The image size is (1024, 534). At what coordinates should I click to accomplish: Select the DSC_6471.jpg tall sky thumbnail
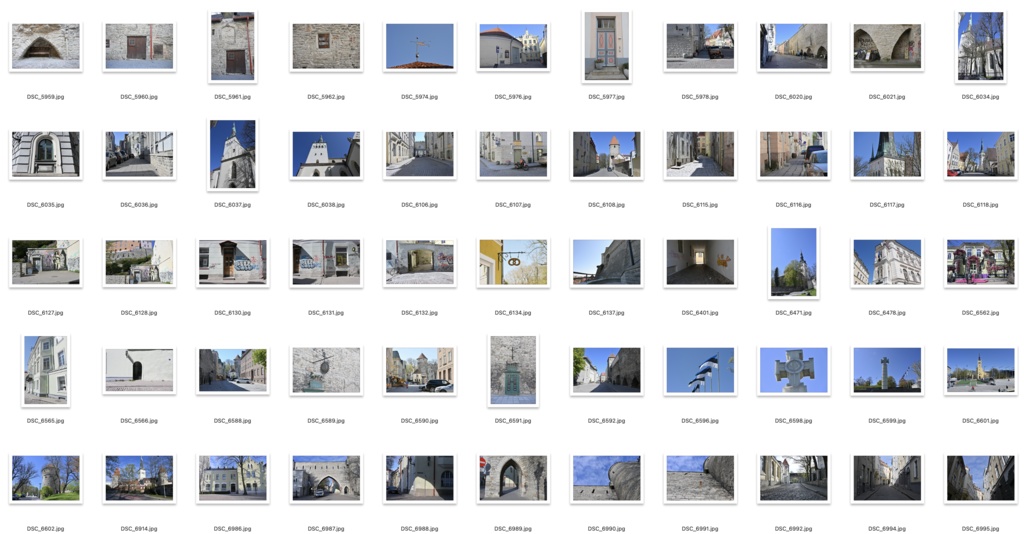point(793,262)
